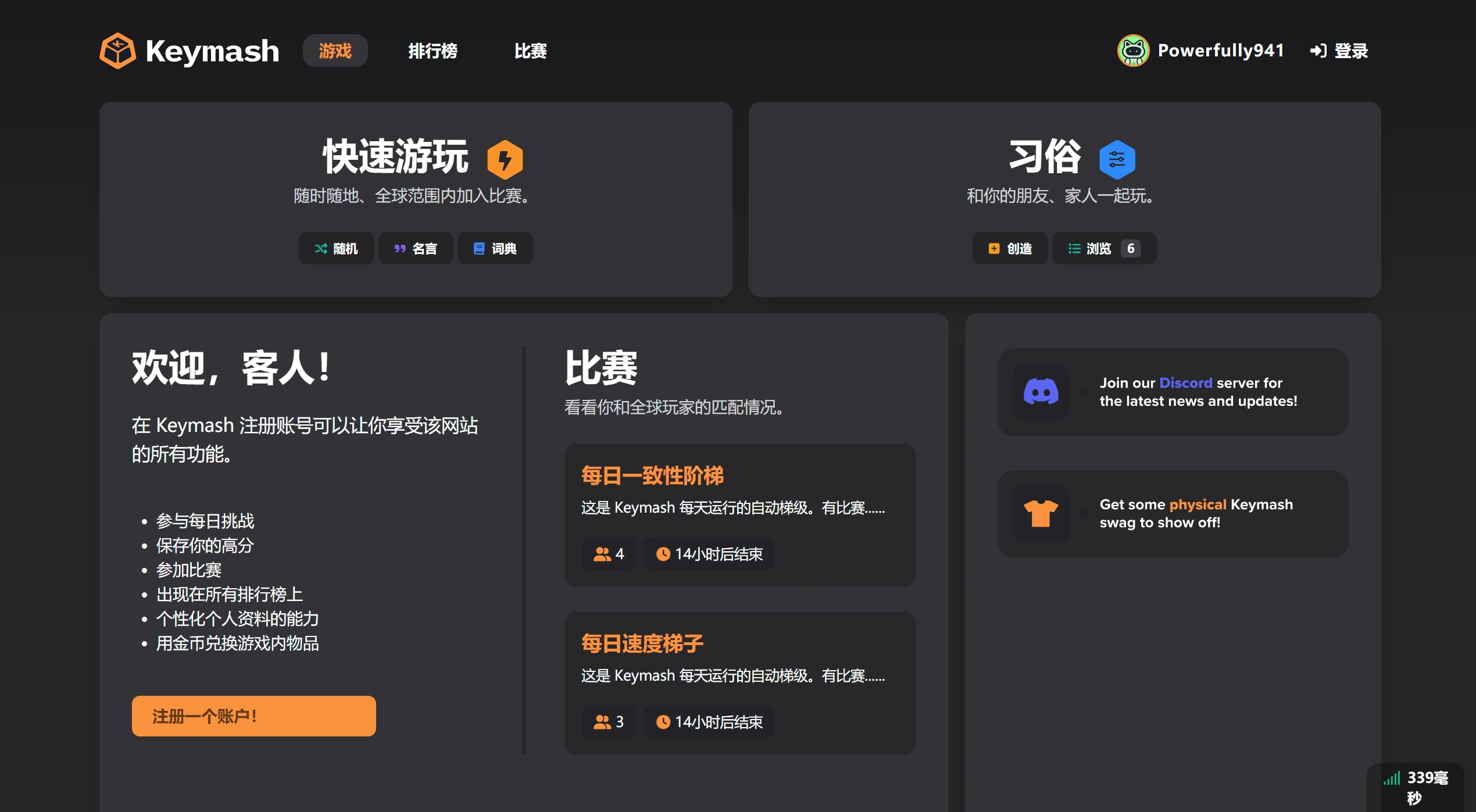The width and height of the screenshot is (1476, 812).
Task: Click the Keymash brand name
Action: tap(212, 51)
